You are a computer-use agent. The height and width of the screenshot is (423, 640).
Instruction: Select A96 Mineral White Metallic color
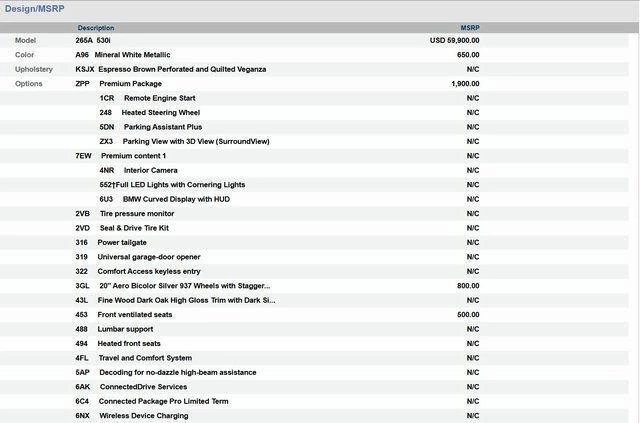123,55
